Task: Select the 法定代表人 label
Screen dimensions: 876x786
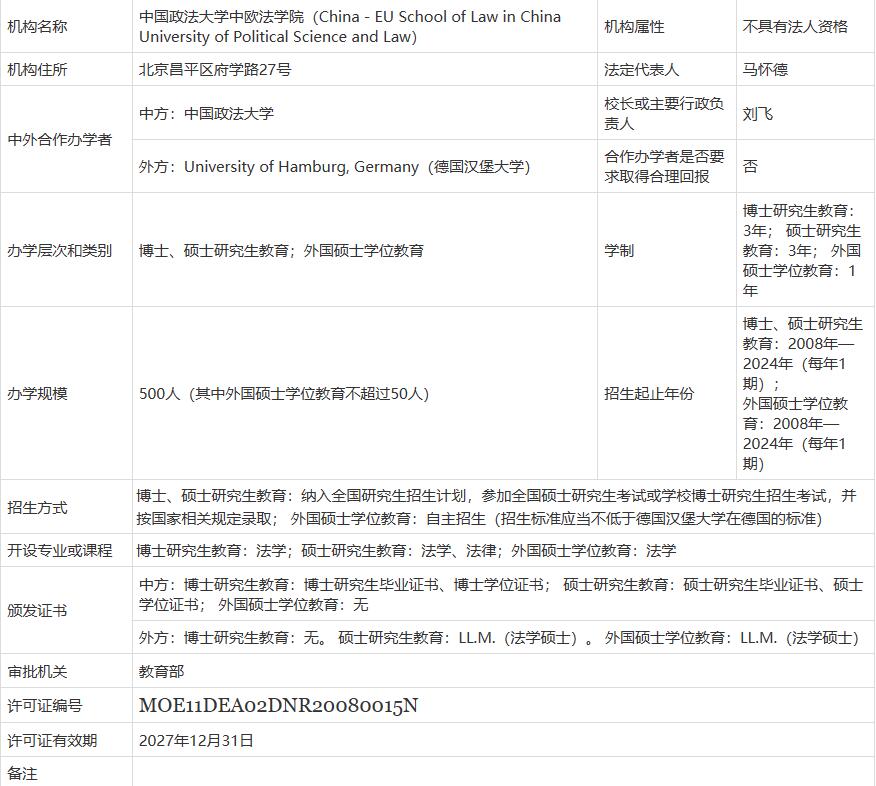Action: tap(641, 69)
